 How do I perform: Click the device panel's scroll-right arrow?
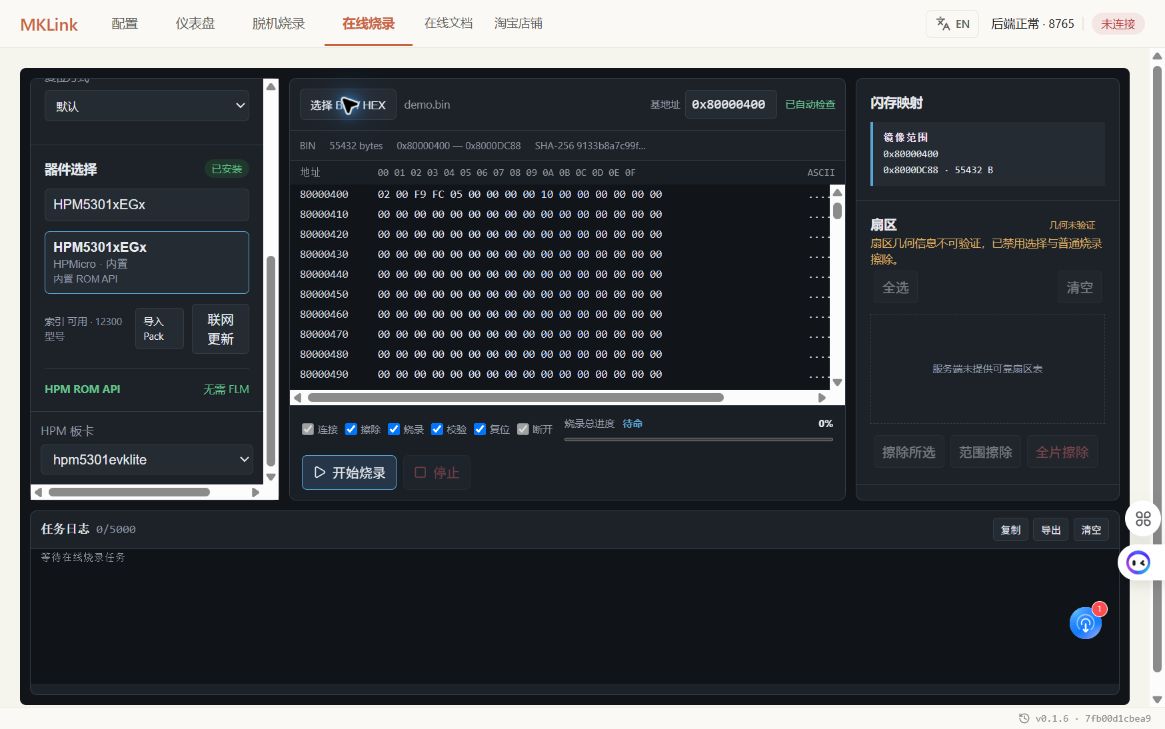(x=256, y=492)
